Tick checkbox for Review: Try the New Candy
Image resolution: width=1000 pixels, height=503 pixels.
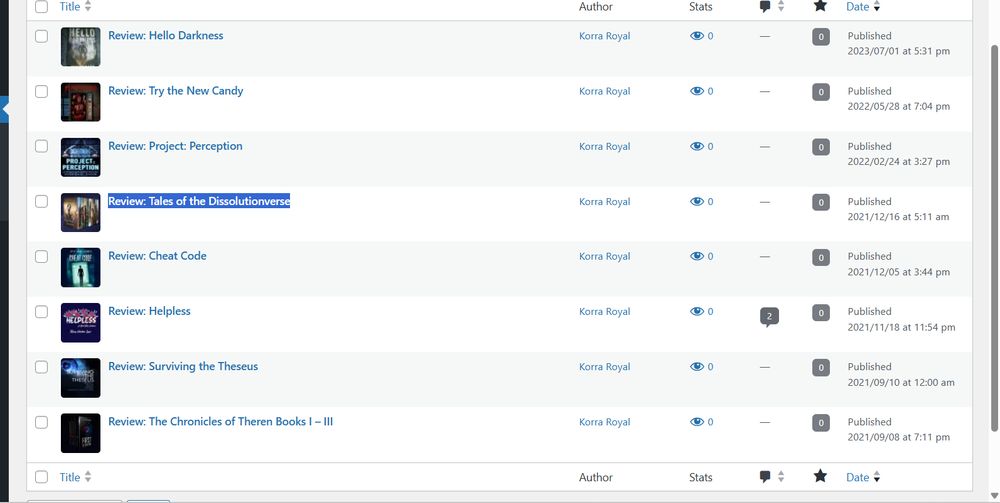point(41,91)
